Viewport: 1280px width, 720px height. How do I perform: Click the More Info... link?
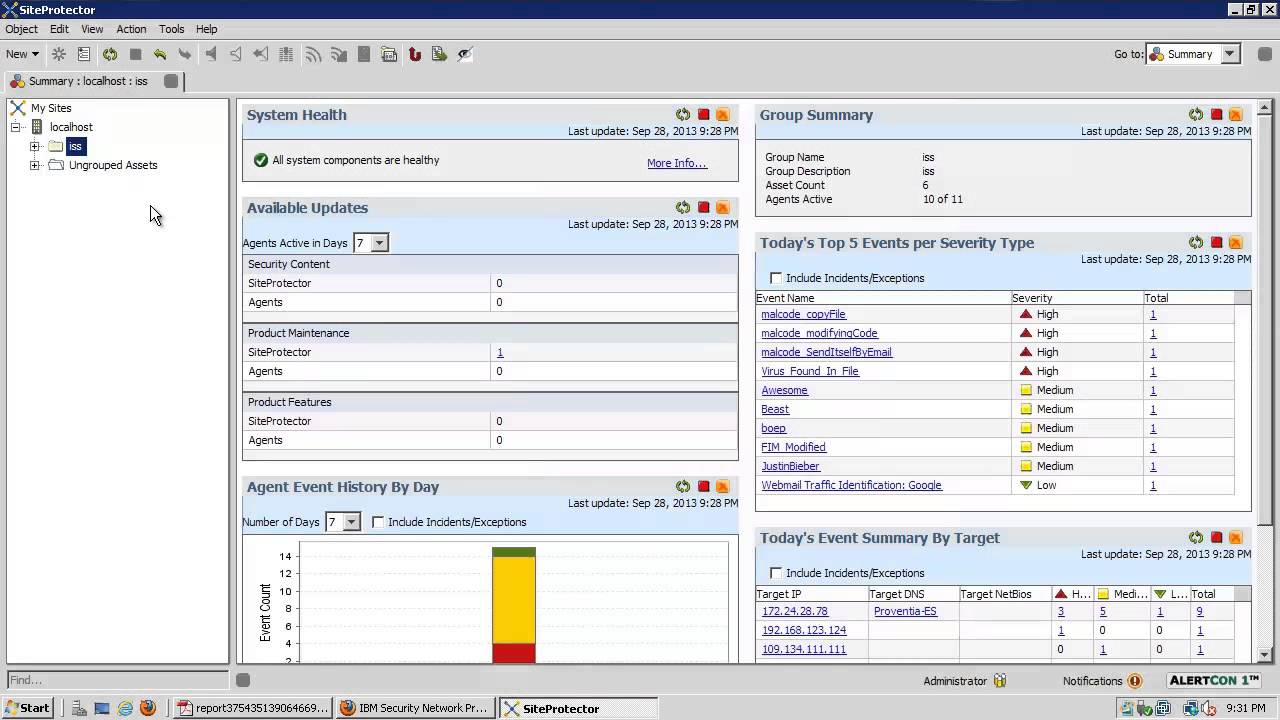click(x=677, y=163)
